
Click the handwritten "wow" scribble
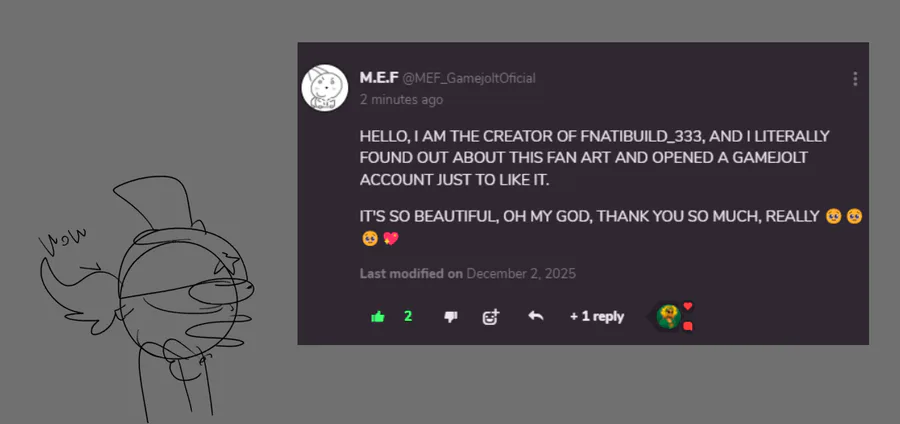pos(63,238)
